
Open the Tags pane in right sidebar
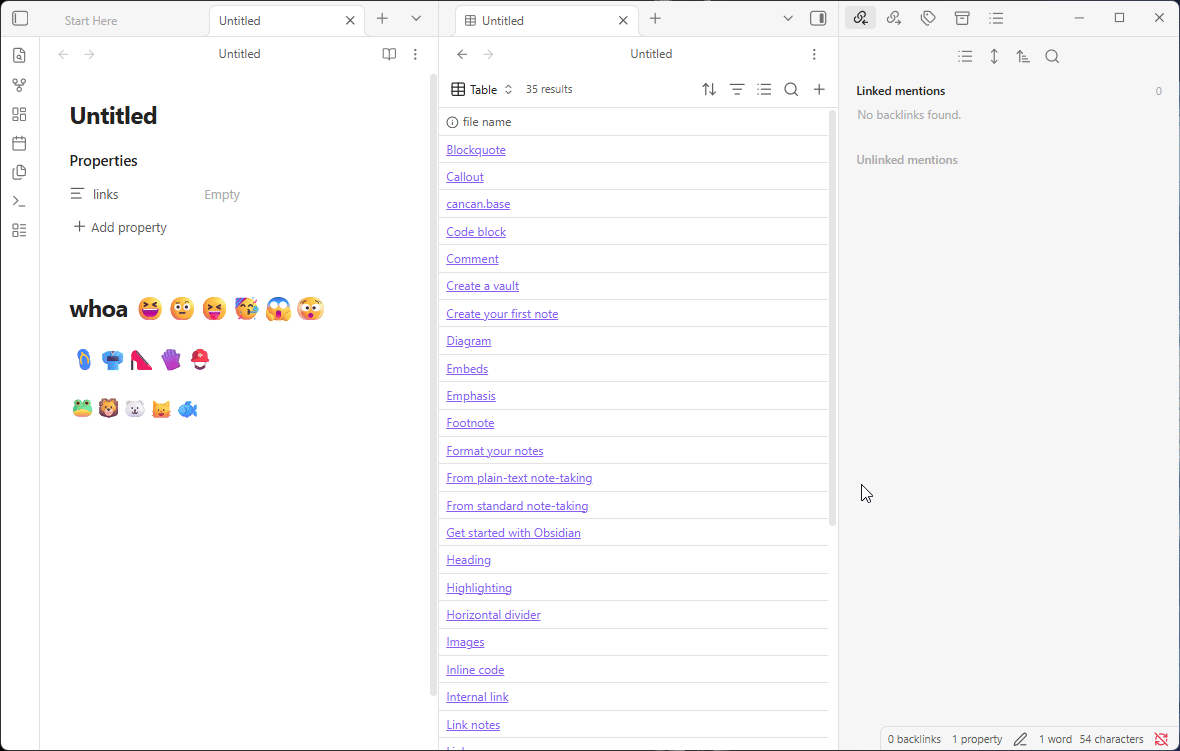[x=928, y=18]
